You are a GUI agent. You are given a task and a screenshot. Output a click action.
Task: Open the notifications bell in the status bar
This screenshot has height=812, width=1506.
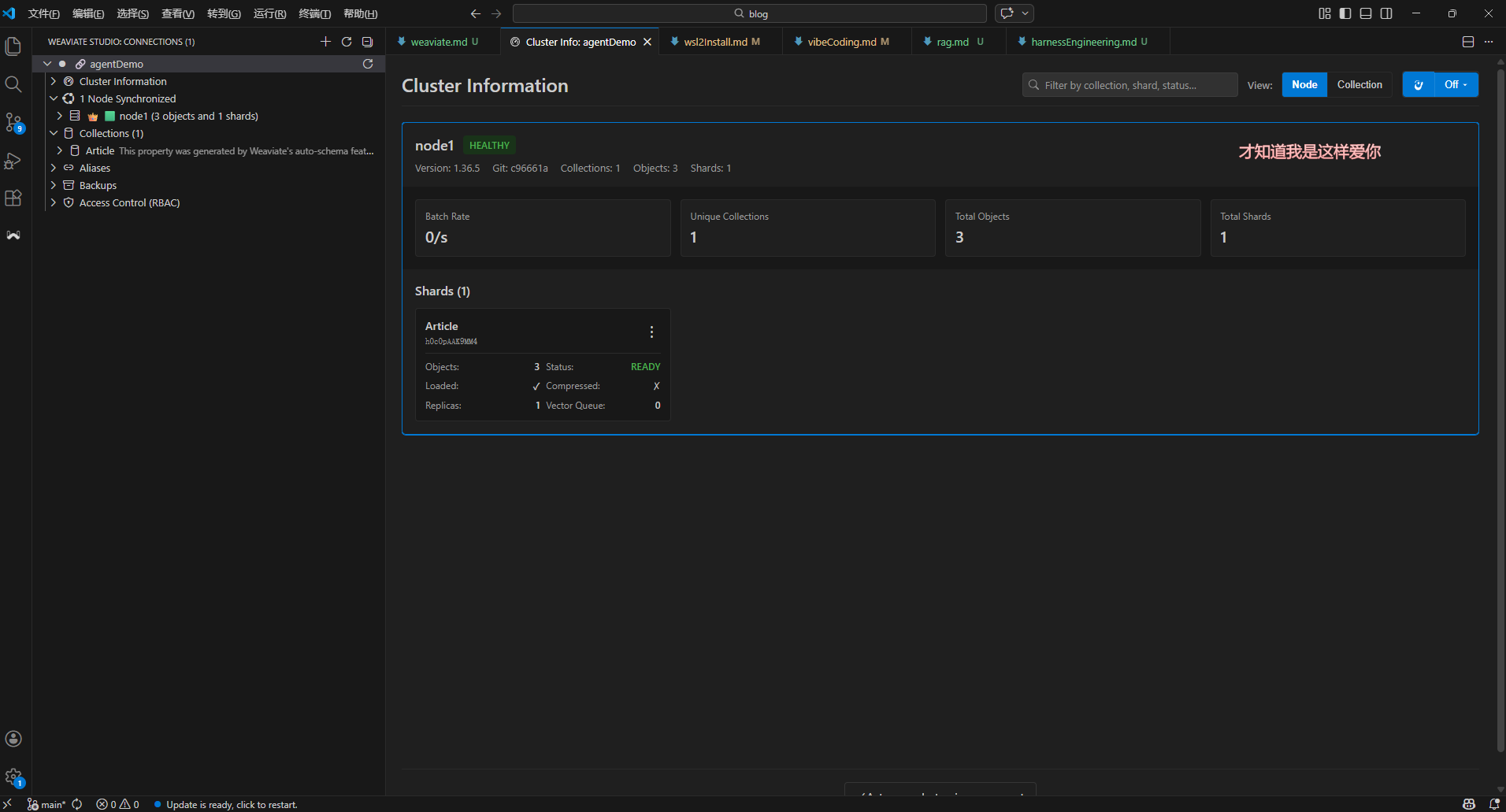pyautogui.click(x=1494, y=804)
